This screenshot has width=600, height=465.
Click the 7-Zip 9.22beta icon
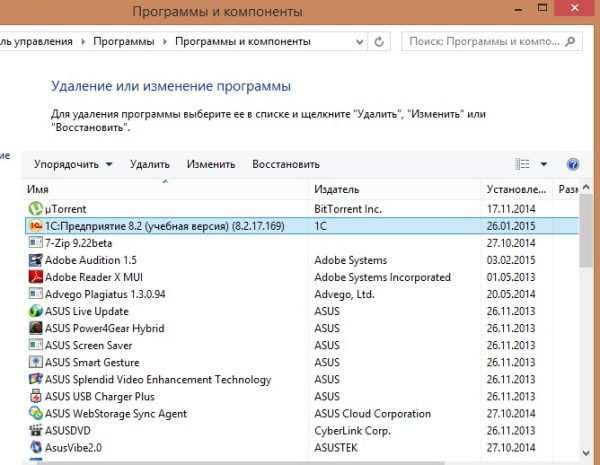pos(36,243)
